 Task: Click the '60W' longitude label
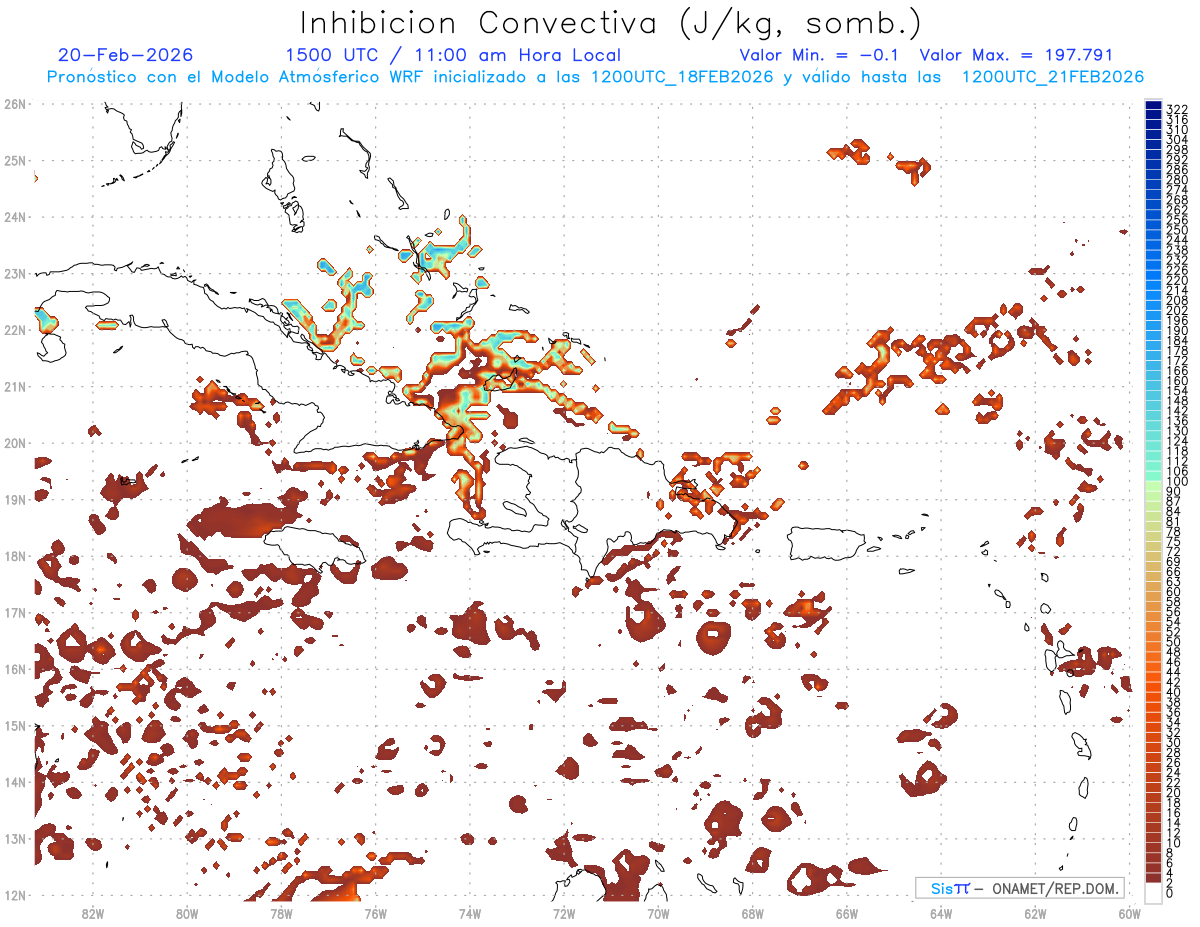[1130, 912]
